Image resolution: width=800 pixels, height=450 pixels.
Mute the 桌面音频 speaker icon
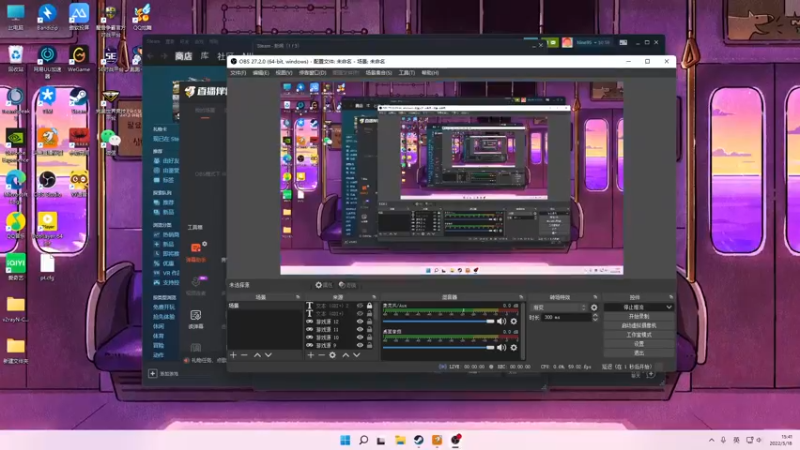coord(502,347)
